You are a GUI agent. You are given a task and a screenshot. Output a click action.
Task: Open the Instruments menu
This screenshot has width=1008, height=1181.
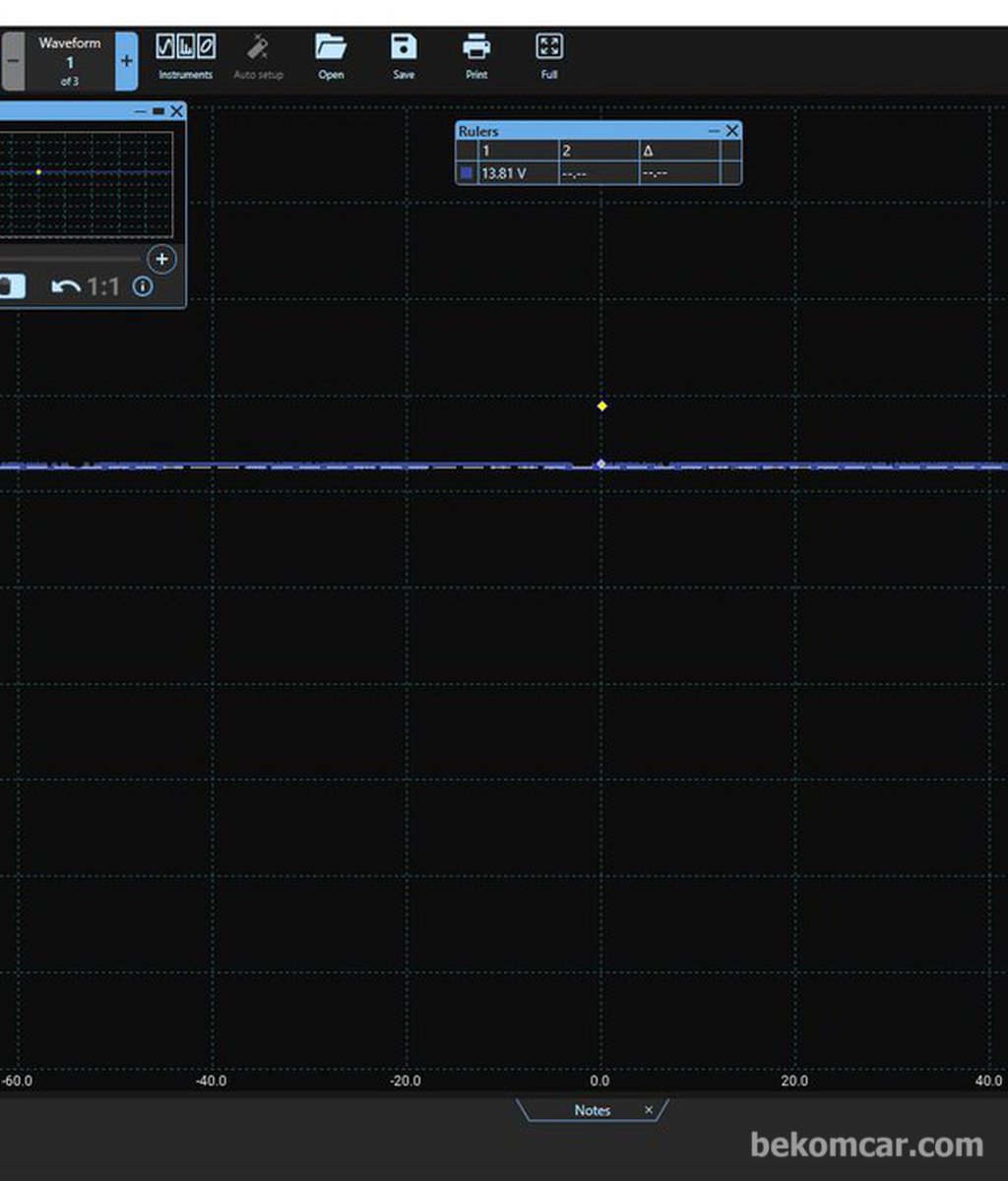186,57
